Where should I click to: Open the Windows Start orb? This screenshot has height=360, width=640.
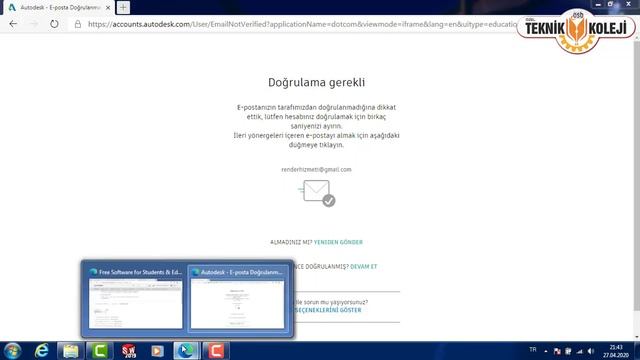pos(12,351)
